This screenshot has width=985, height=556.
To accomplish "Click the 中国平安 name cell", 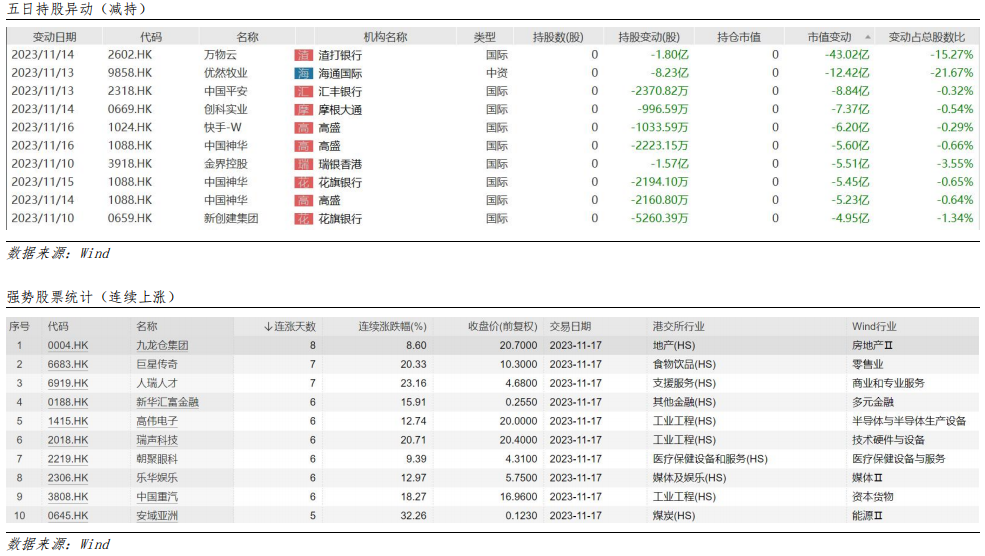I will coord(226,91).
